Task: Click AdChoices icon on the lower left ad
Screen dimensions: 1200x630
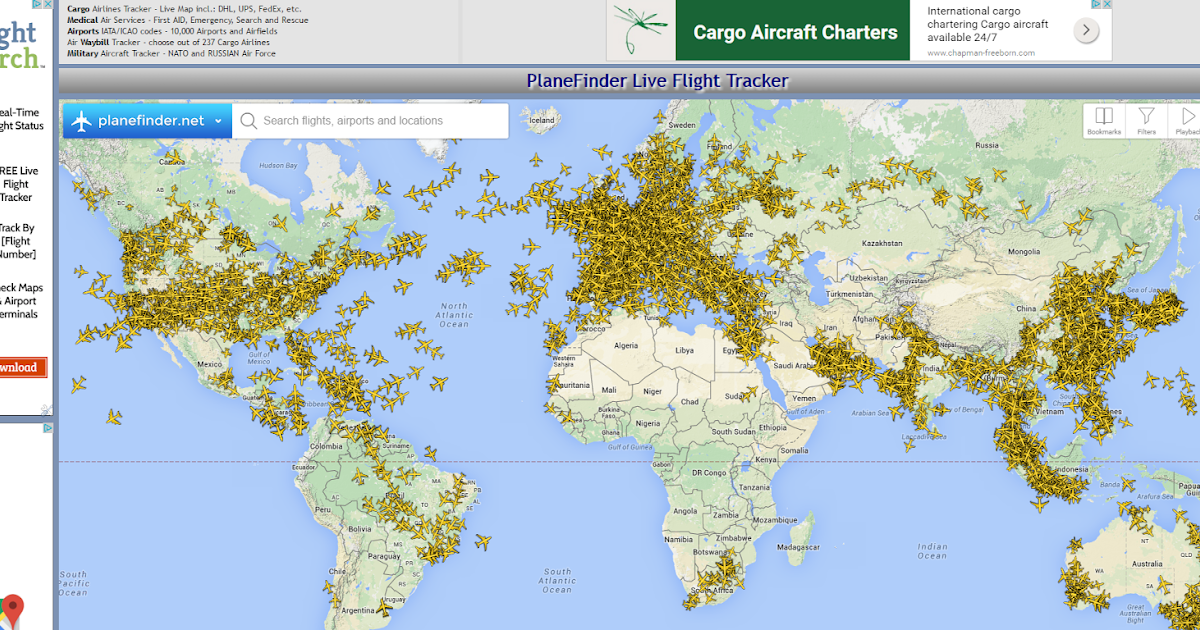Action: [x=47, y=428]
